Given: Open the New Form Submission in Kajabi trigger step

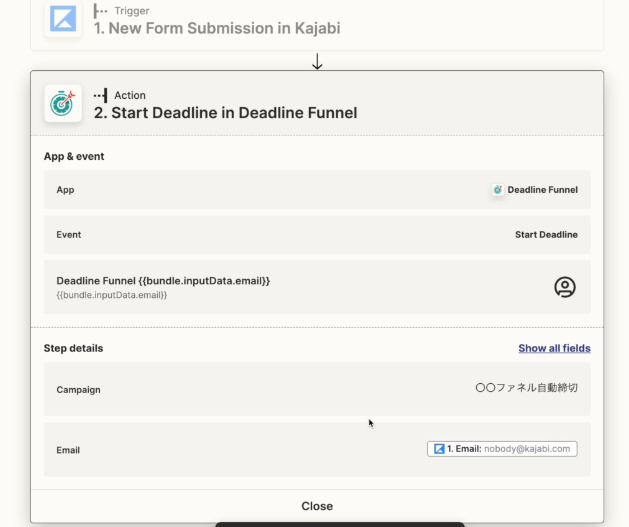Looking at the screenshot, I should point(317,23).
